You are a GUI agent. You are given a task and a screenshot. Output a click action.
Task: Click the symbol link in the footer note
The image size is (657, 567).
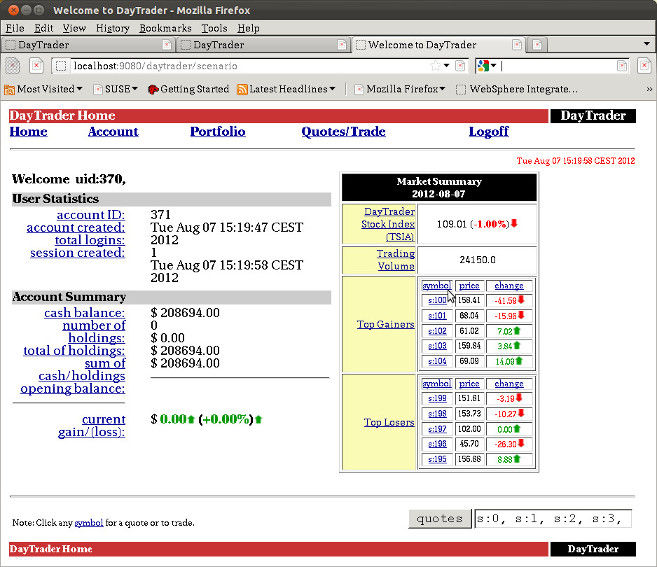tap(88, 523)
